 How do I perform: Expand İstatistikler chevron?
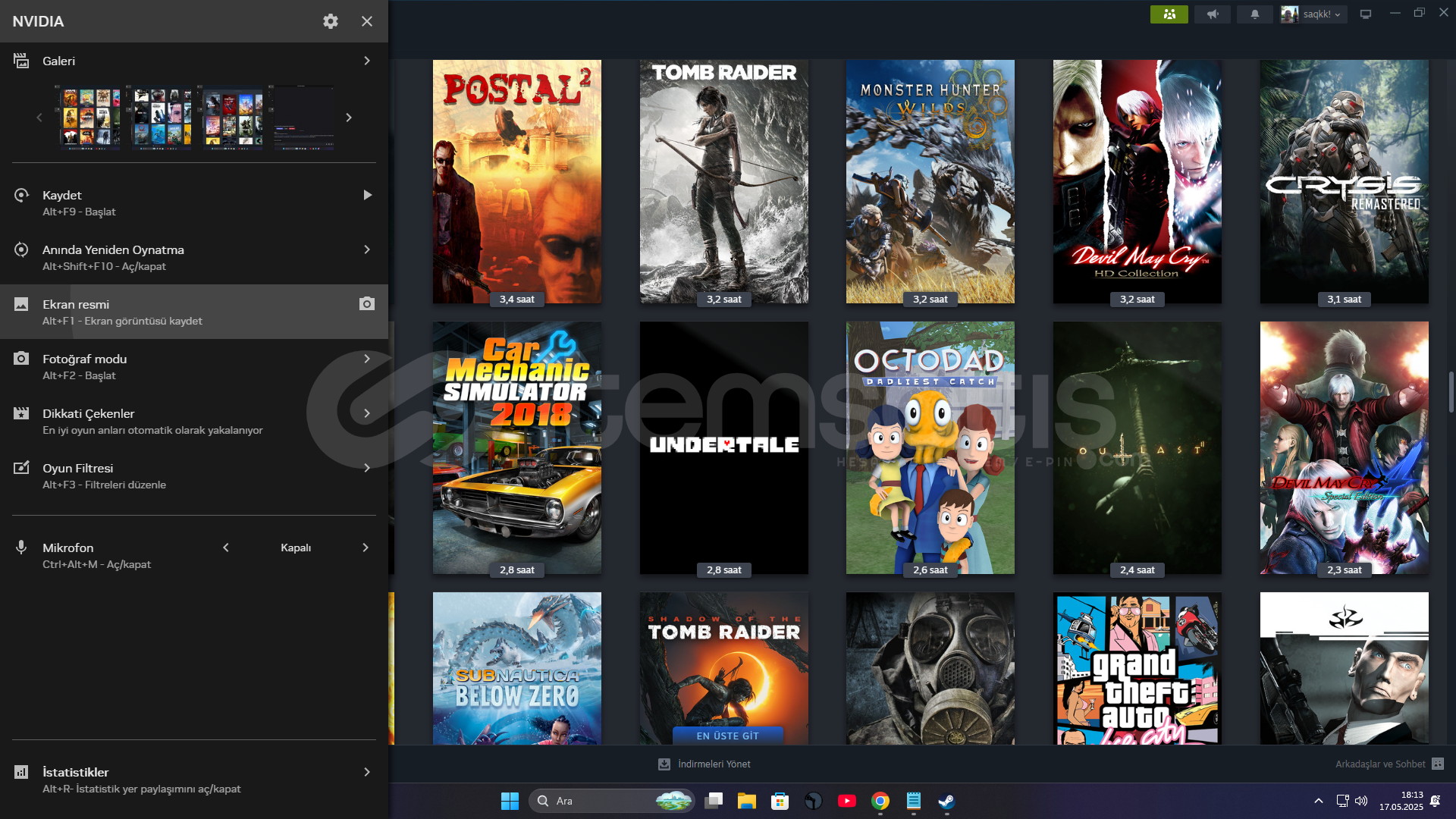367,772
